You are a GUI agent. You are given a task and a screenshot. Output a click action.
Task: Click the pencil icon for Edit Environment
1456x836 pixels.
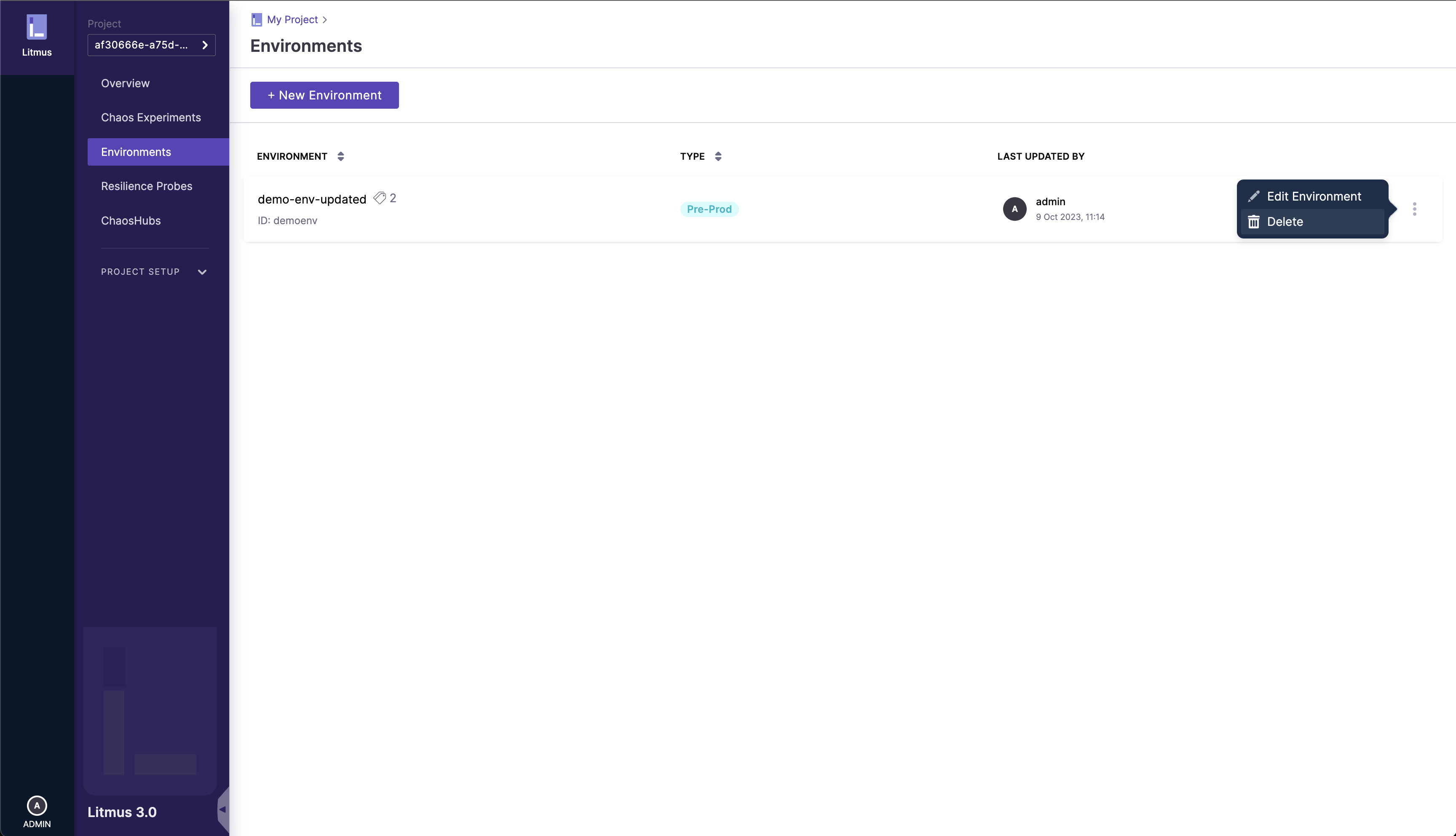1254,196
